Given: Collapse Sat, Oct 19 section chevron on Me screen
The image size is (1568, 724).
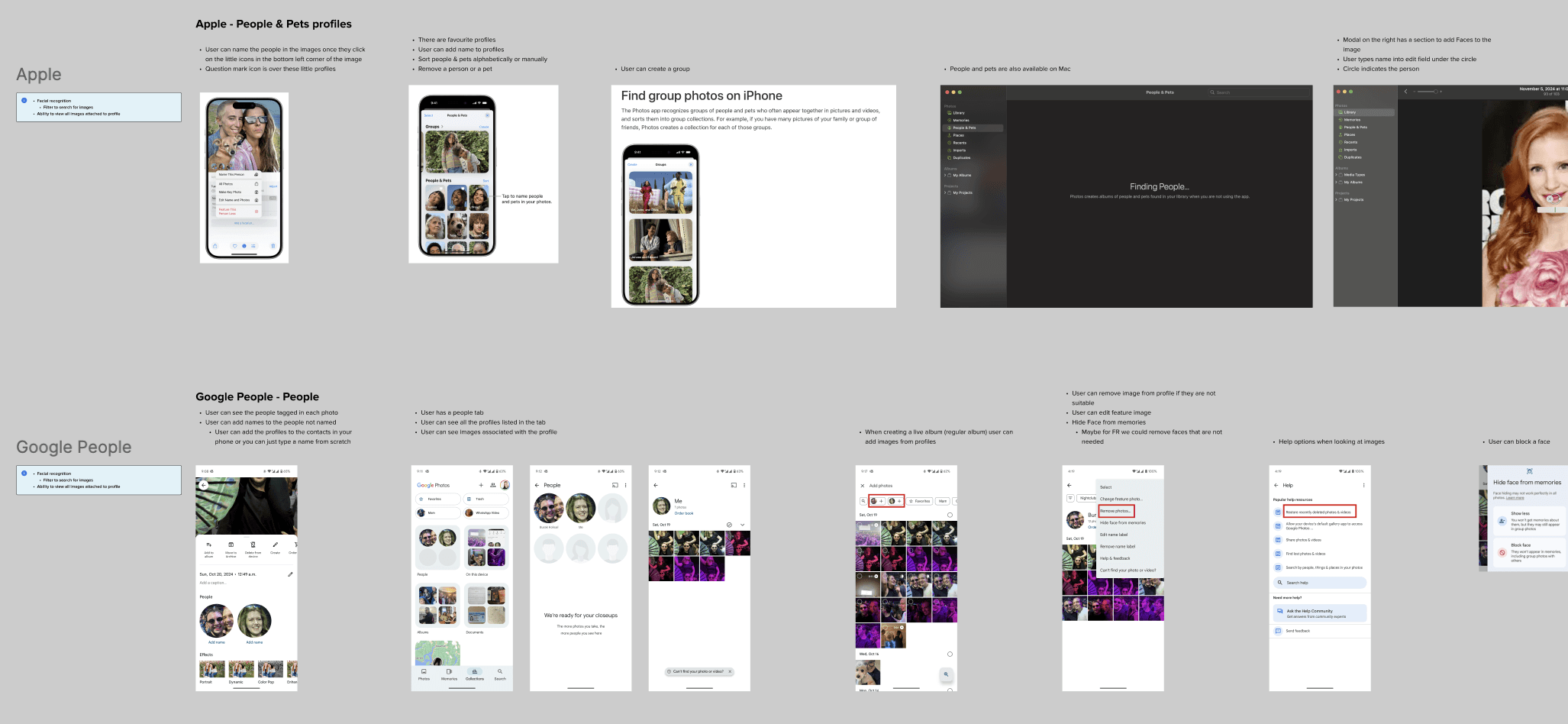Looking at the screenshot, I should (x=742, y=525).
